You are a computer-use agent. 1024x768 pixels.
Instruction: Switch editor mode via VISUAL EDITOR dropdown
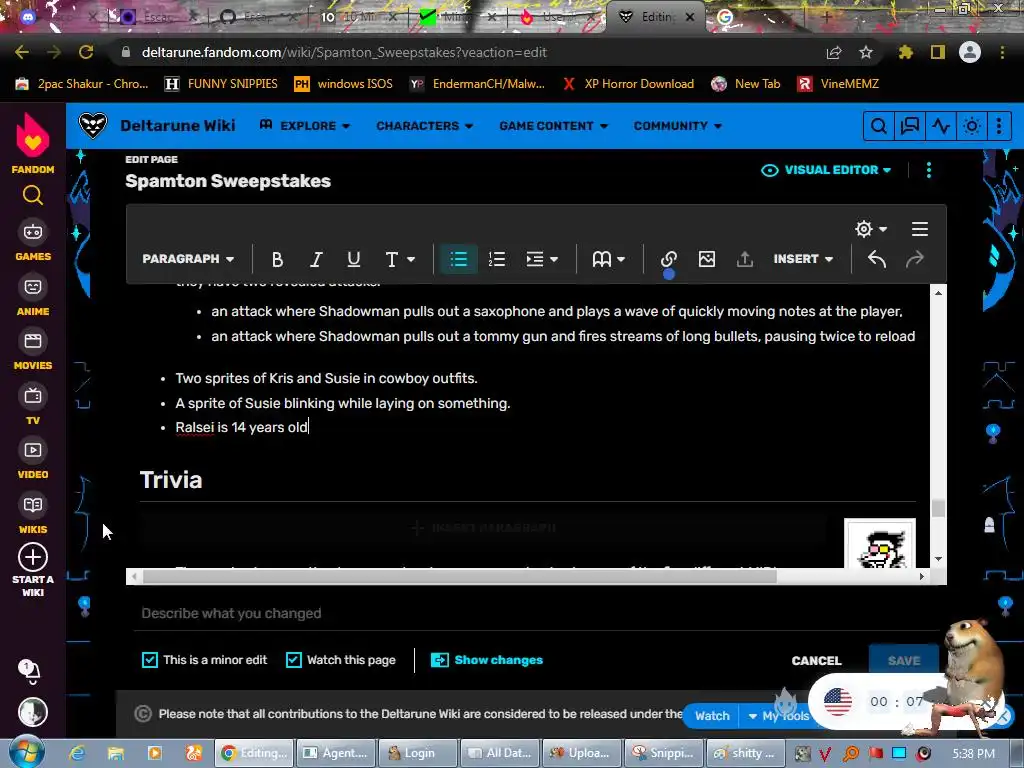tap(826, 170)
